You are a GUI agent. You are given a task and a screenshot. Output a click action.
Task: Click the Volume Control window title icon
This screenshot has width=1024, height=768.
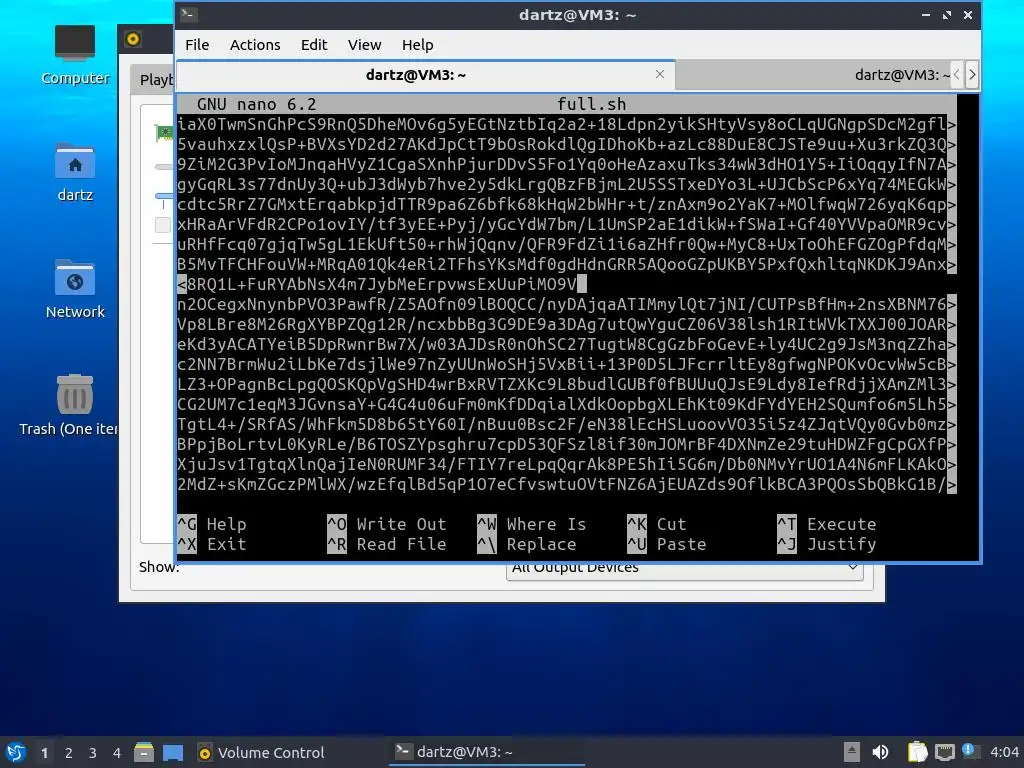[x=133, y=39]
